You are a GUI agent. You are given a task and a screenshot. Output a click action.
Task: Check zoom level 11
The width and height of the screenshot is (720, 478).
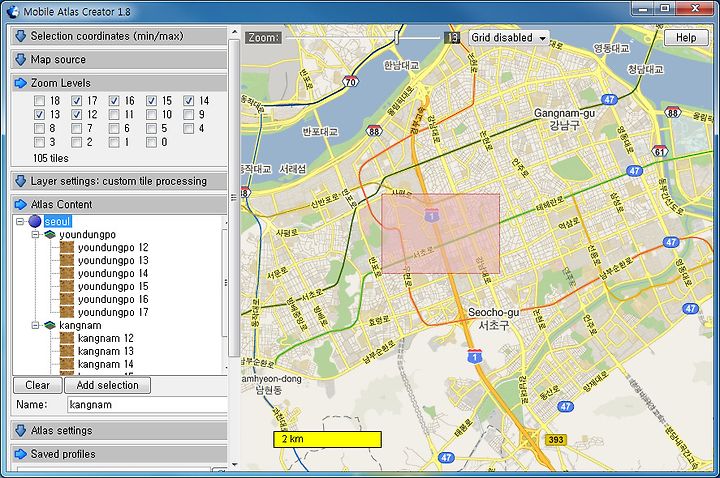(x=114, y=114)
